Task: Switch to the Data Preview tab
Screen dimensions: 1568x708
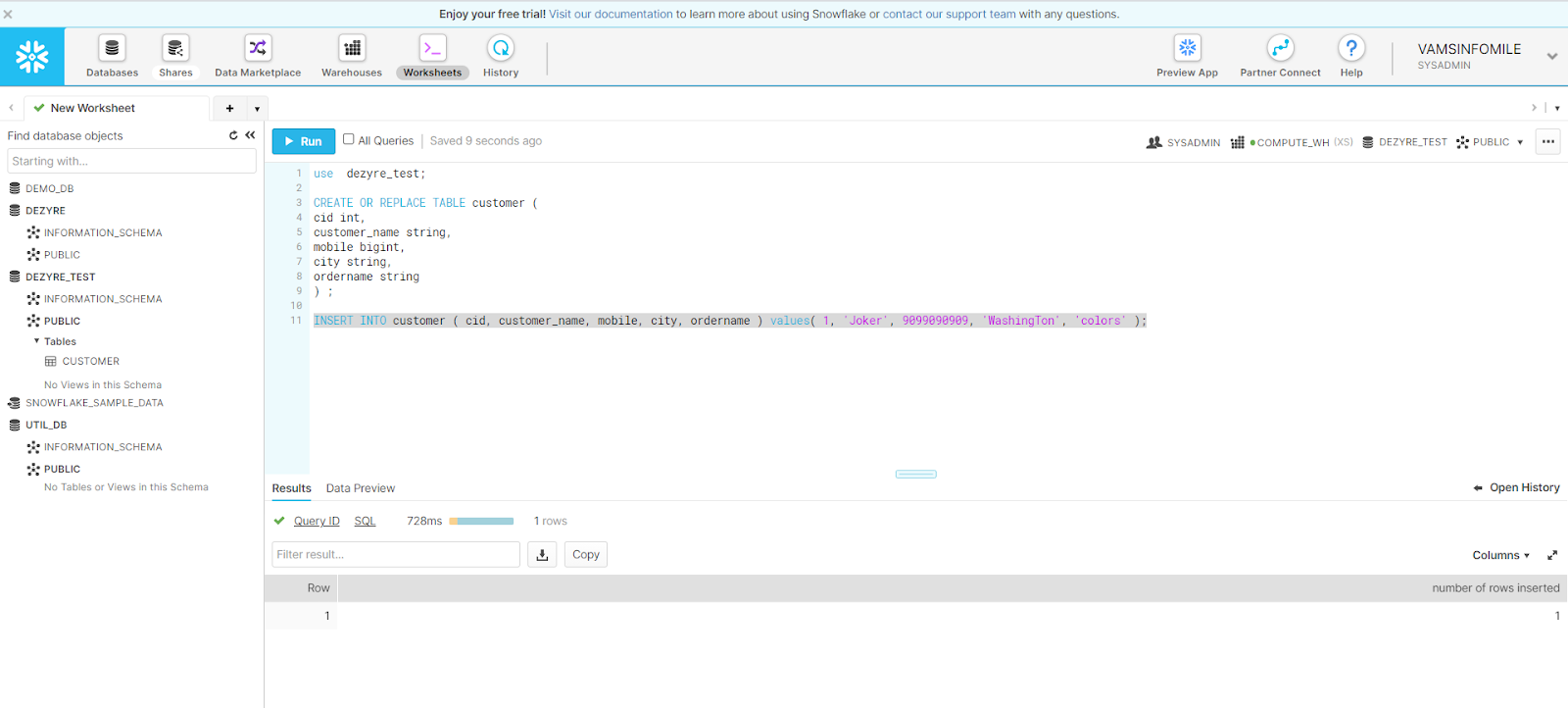Action: tap(361, 488)
